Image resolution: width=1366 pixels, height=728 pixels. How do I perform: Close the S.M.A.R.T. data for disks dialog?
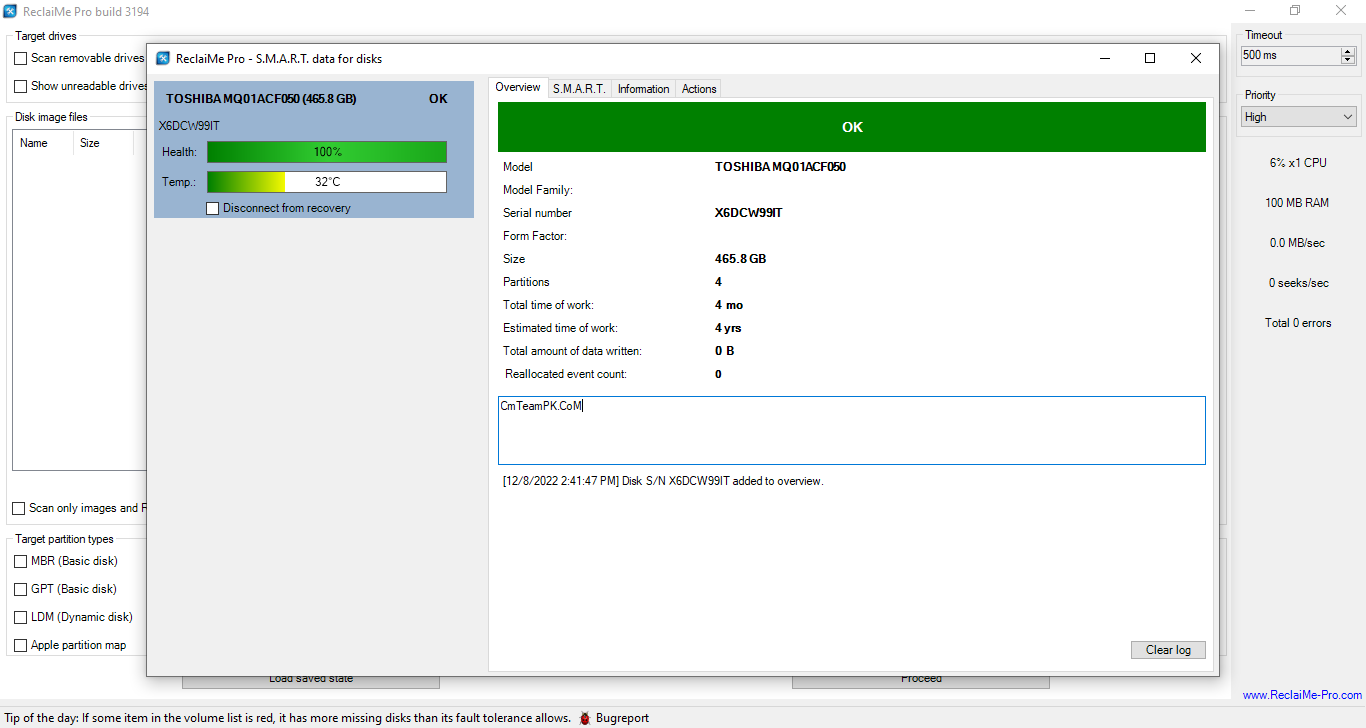pos(1196,58)
